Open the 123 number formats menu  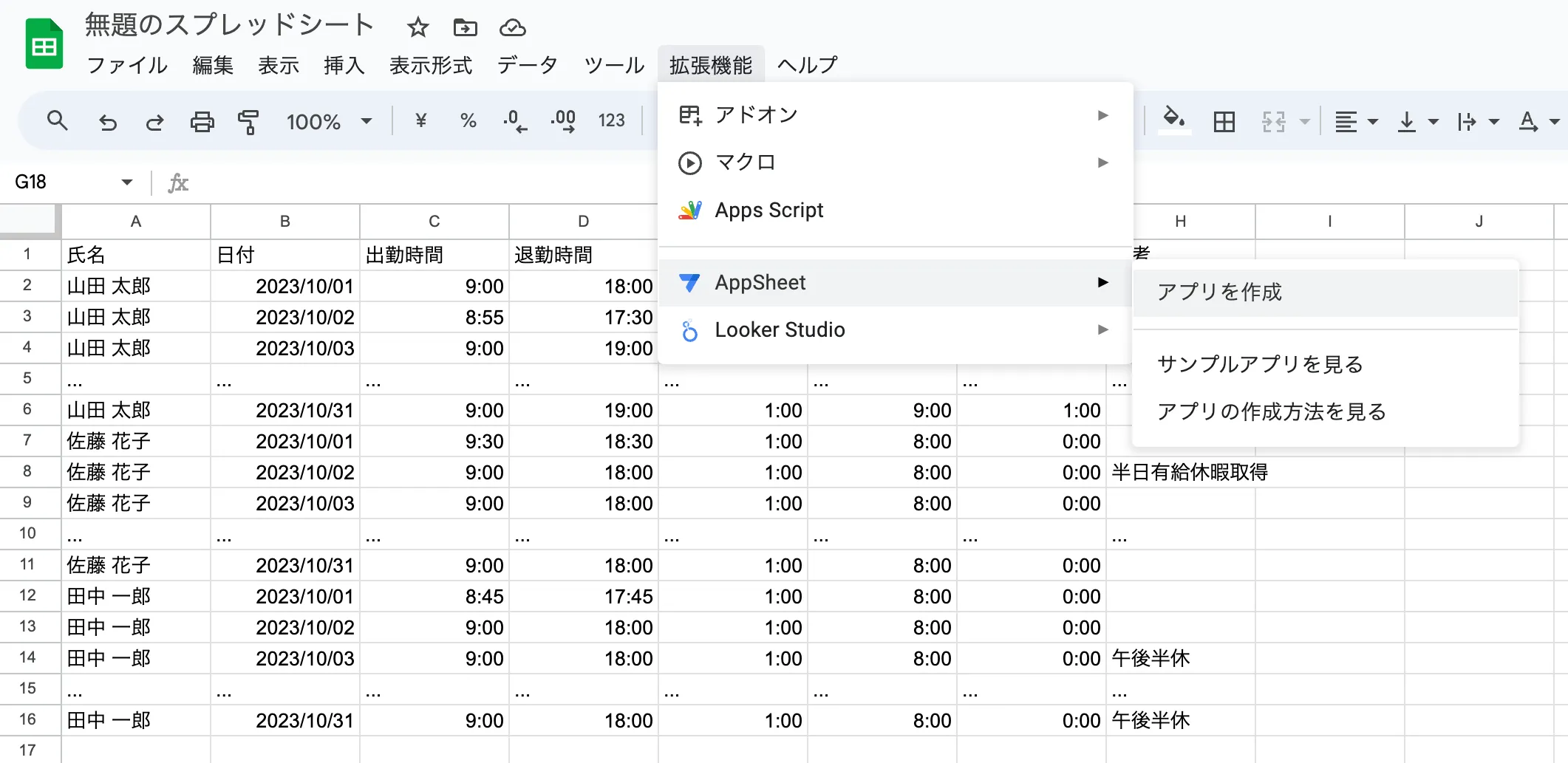611,121
